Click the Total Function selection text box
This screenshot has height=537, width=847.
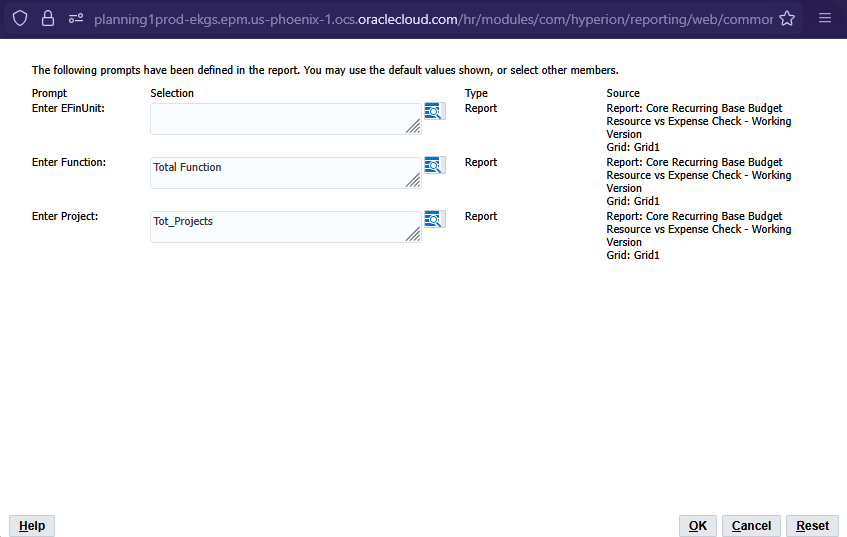click(286, 173)
